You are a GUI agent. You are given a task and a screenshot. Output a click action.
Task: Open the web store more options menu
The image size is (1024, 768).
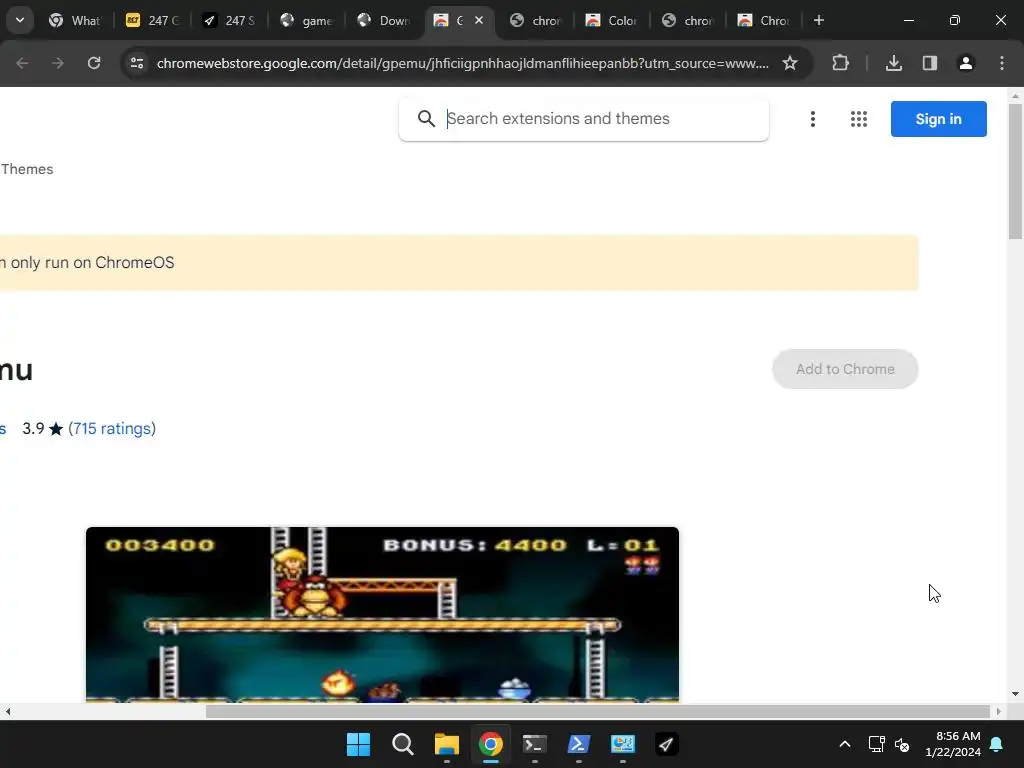(x=812, y=119)
